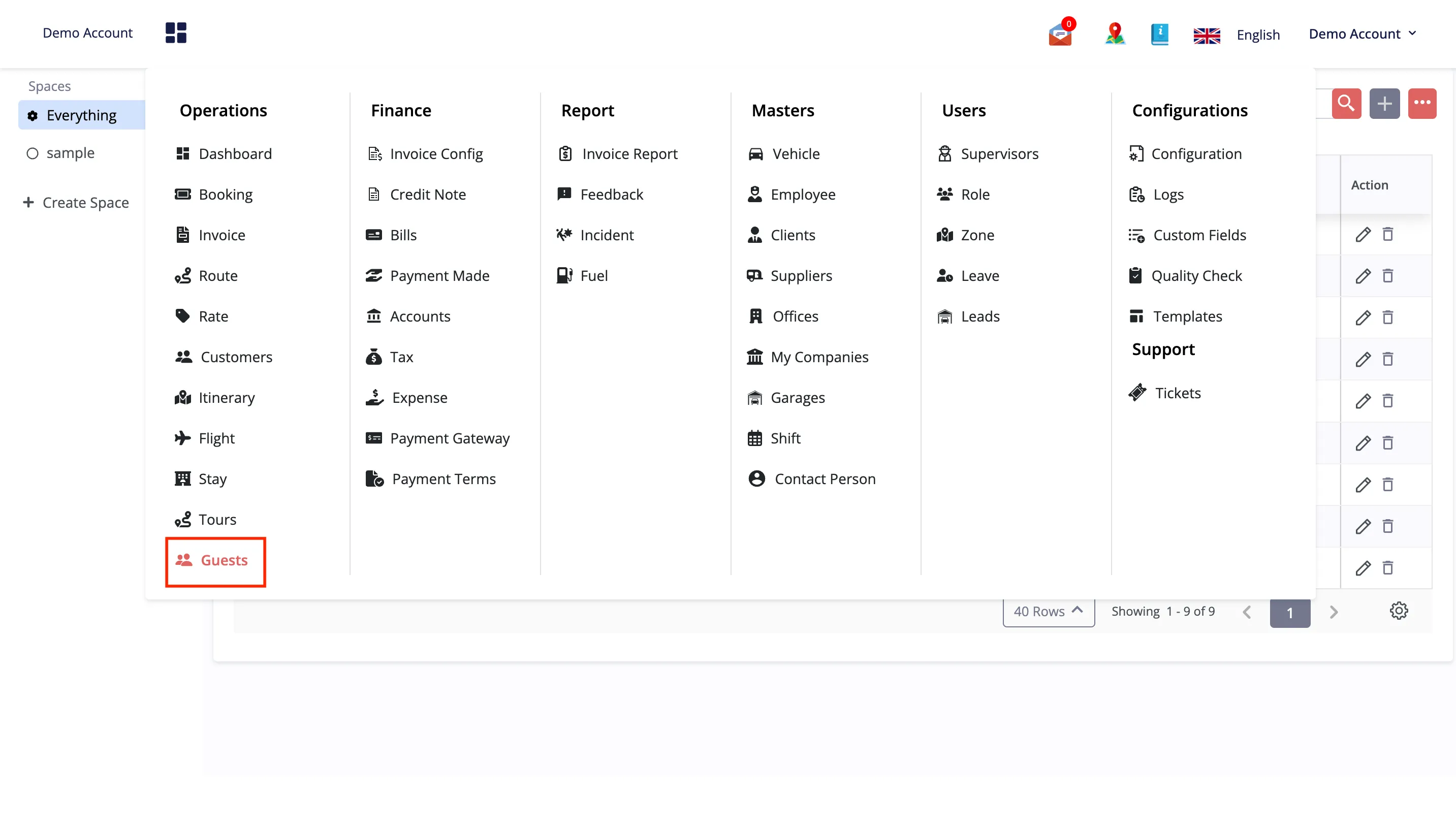Open Tax menu item
The image size is (1456, 827).
pos(390,357)
